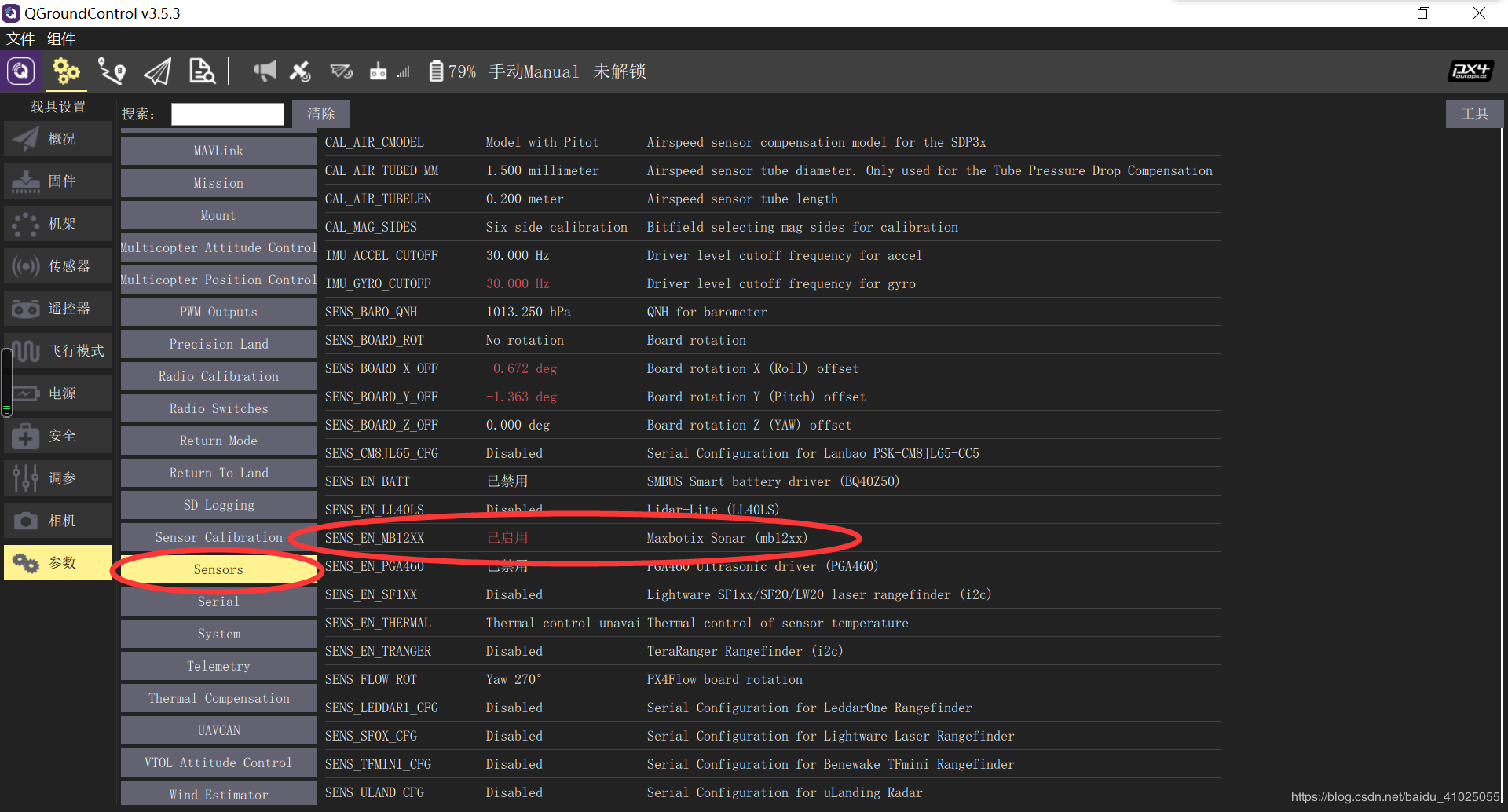Select the Mount parameter group

tap(218, 215)
